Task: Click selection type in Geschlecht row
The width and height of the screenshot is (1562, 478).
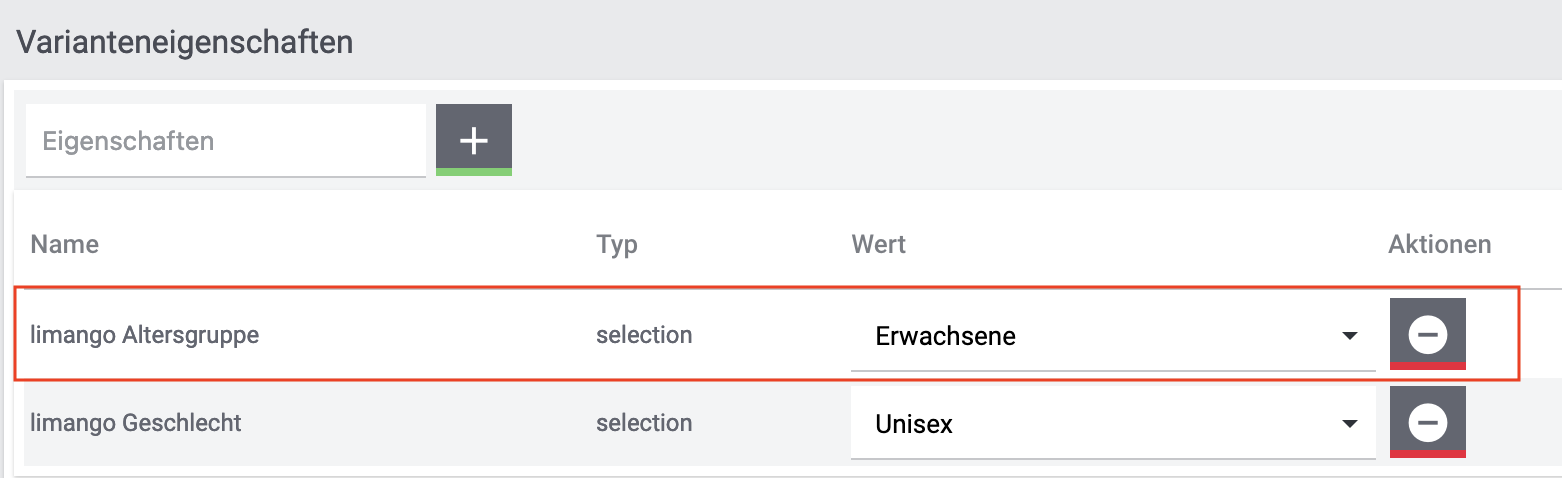Action: click(x=644, y=423)
